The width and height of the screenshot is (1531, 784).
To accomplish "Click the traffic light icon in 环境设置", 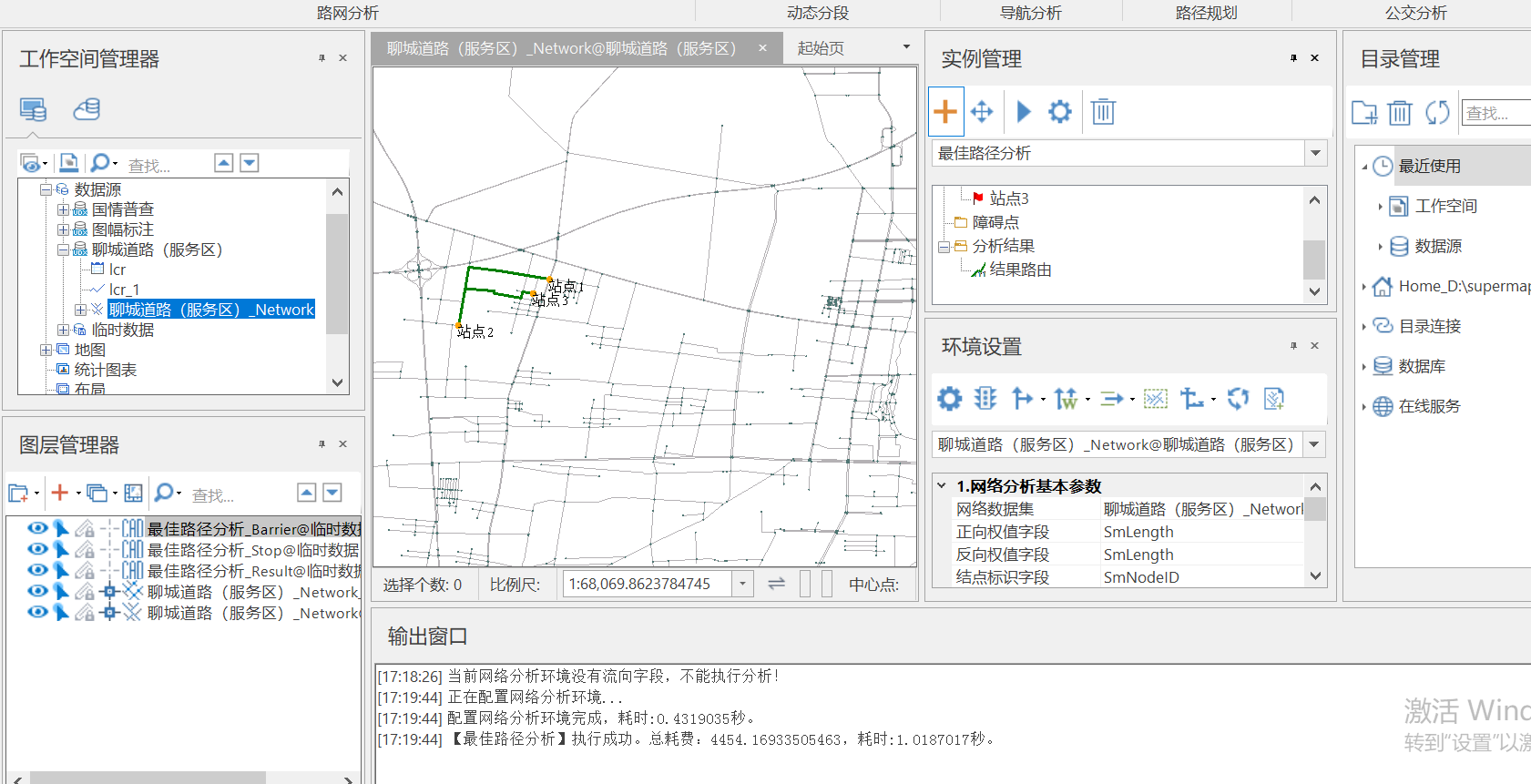I will coord(985,398).
